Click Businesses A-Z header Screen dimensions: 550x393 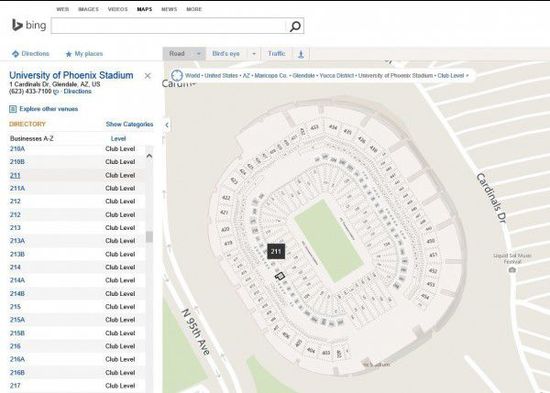(32, 139)
